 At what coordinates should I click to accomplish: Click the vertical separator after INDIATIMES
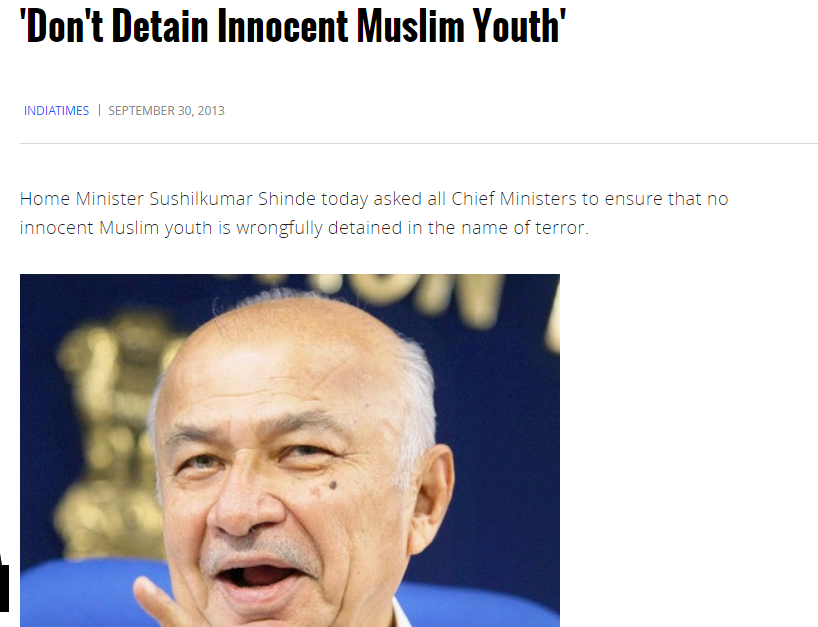pos(99,110)
